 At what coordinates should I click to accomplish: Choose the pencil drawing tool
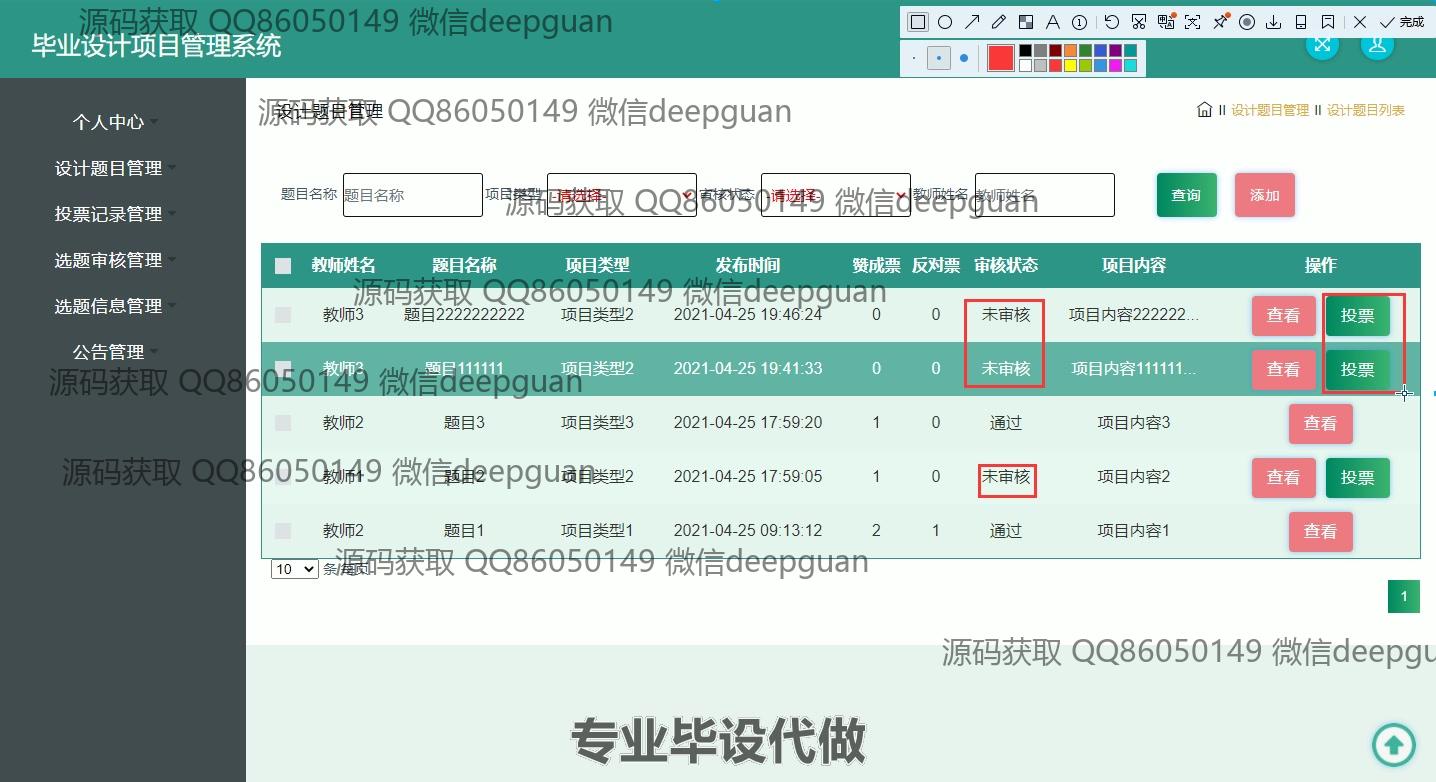pyautogui.click(x=998, y=22)
